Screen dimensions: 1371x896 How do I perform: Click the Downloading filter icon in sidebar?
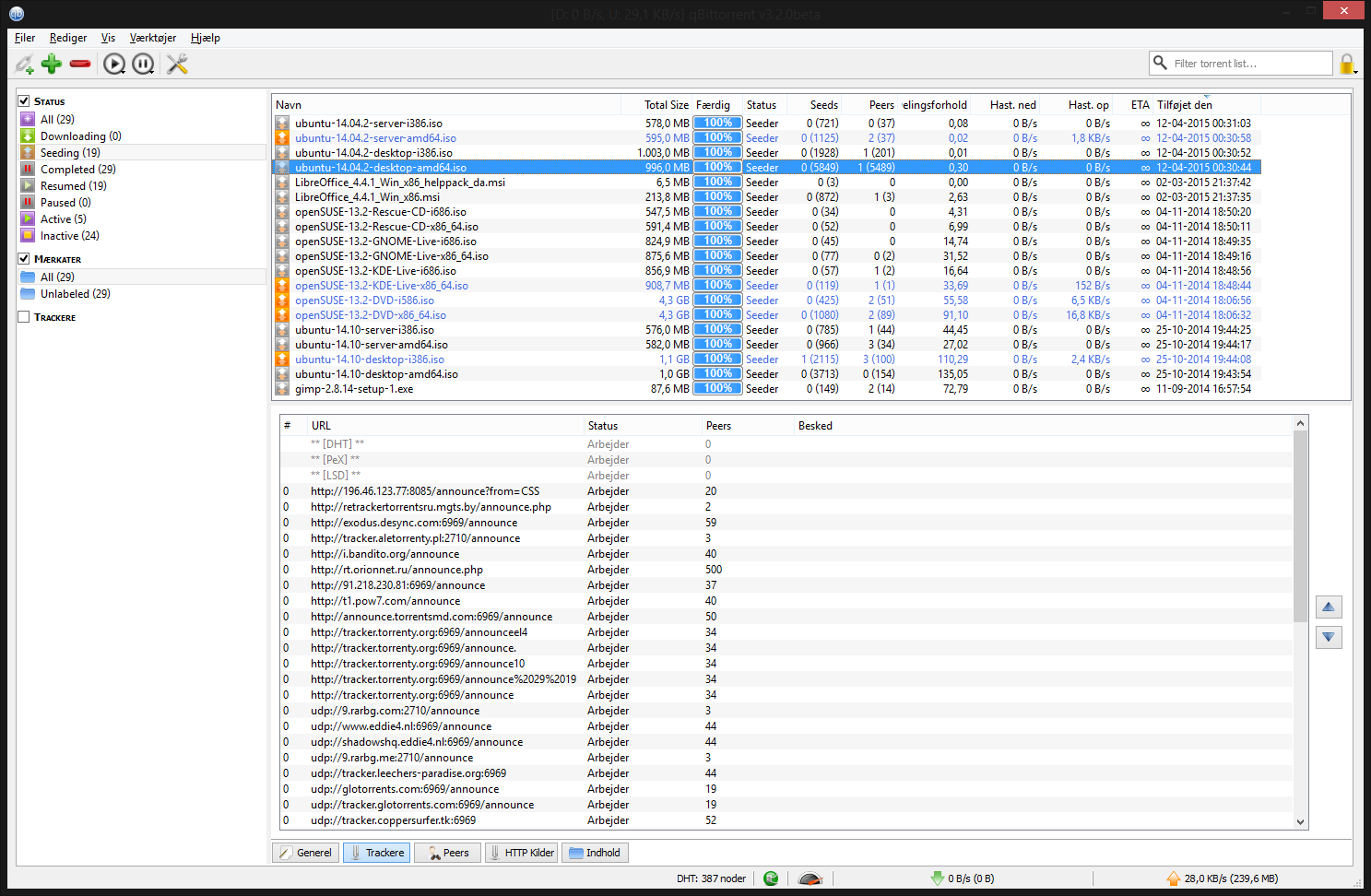29,136
